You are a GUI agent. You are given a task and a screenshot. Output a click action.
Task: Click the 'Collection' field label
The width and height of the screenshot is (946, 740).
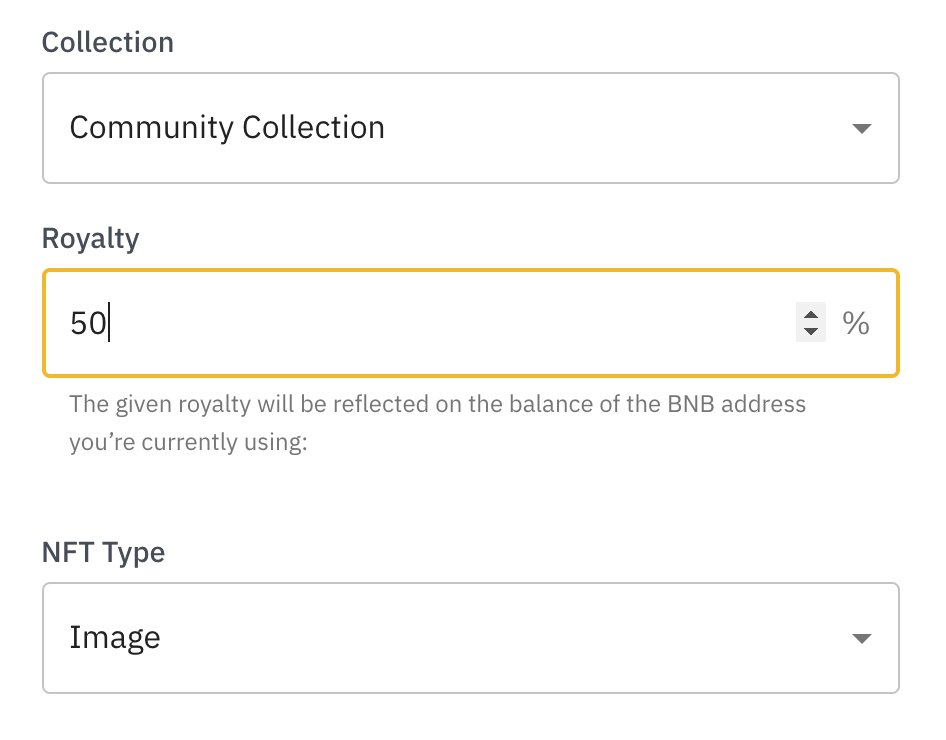107,42
